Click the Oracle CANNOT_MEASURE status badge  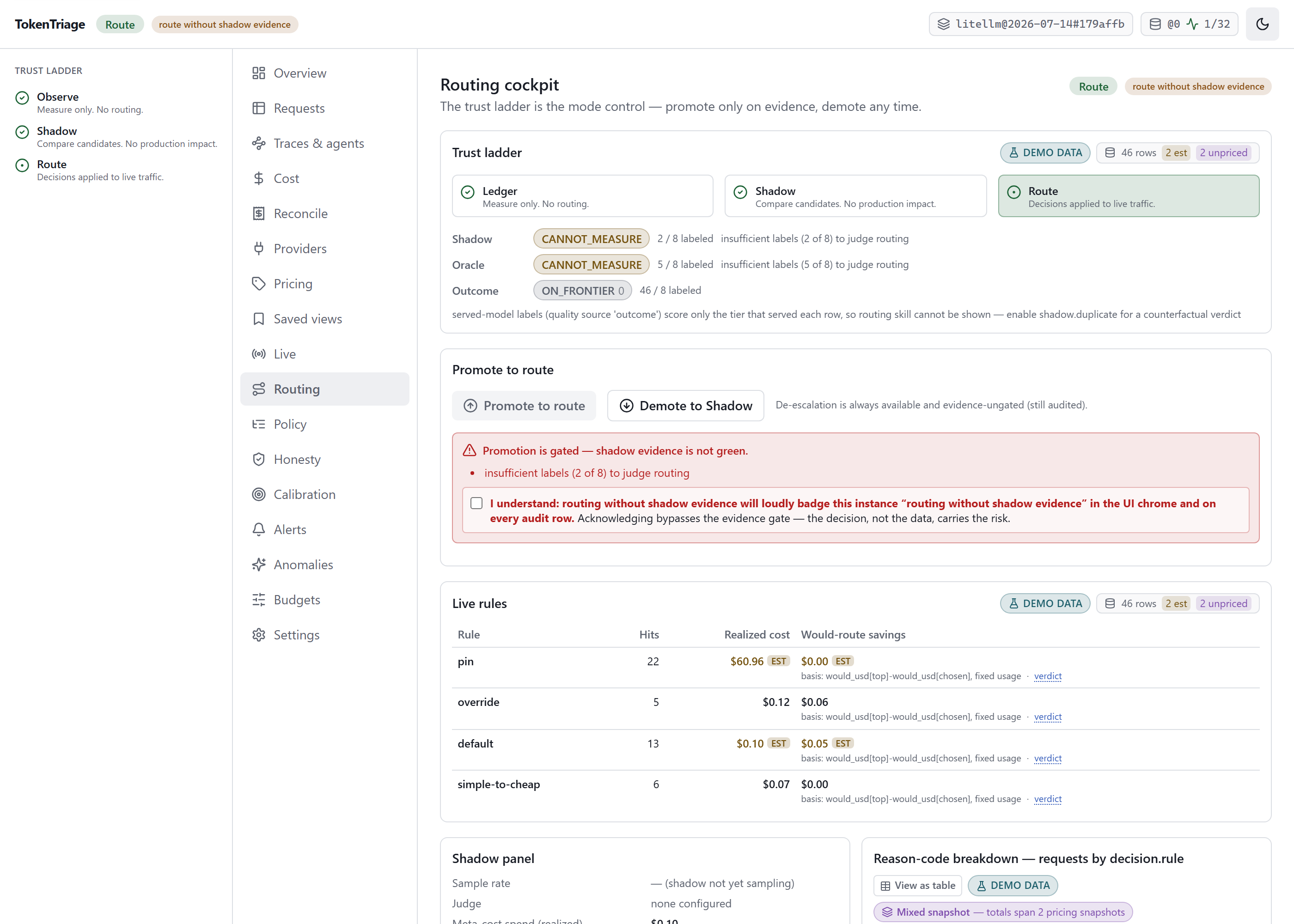(x=591, y=265)
